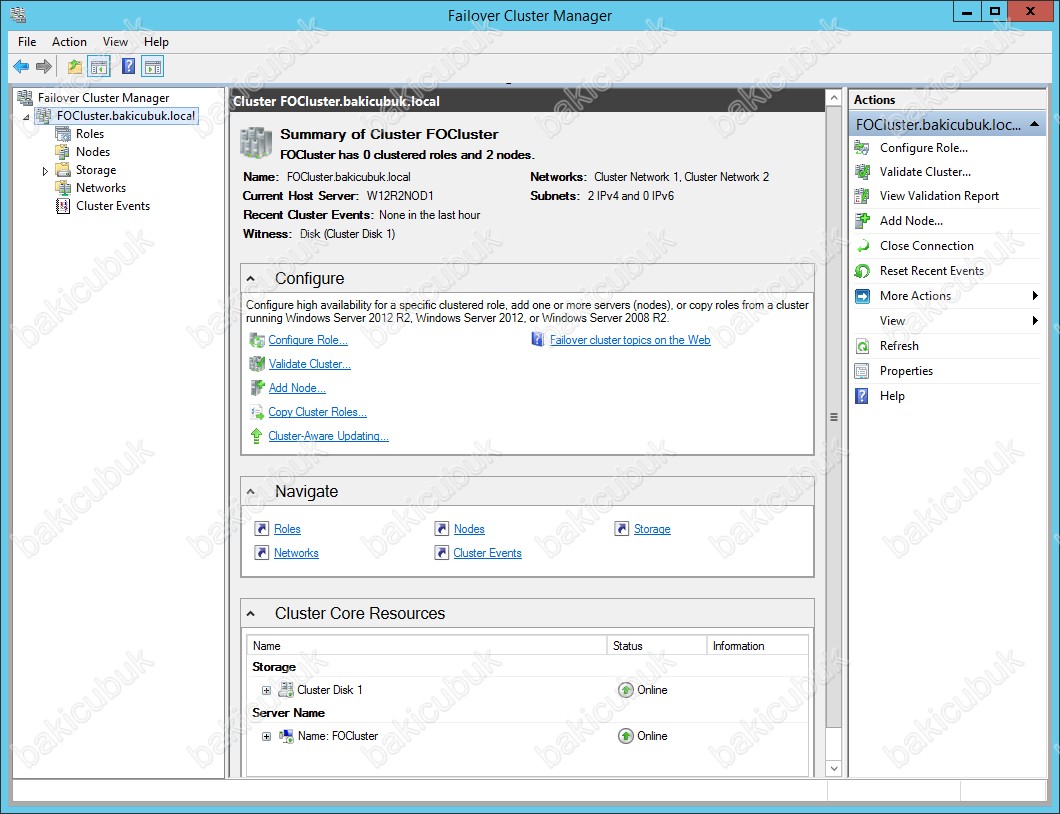Click Cluster Events shortcut in Navigate section
Screen dimensions: 1060x814
pos(487,553)
